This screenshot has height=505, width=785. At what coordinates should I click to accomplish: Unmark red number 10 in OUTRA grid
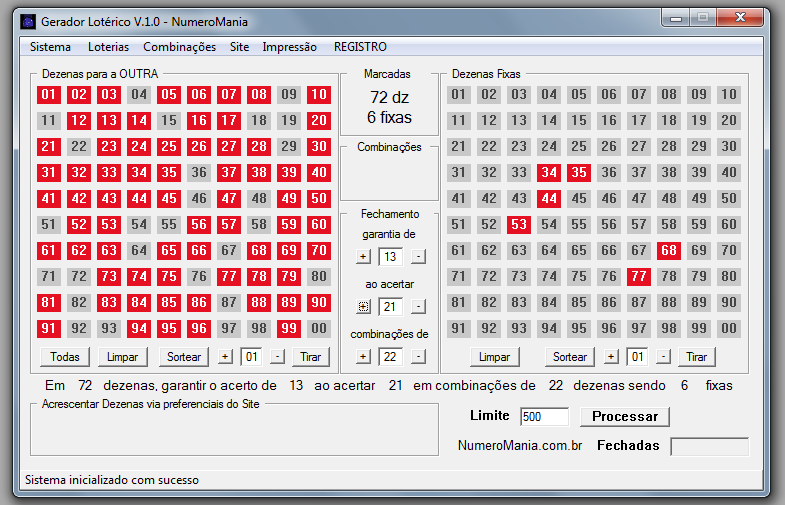(319, 95)
